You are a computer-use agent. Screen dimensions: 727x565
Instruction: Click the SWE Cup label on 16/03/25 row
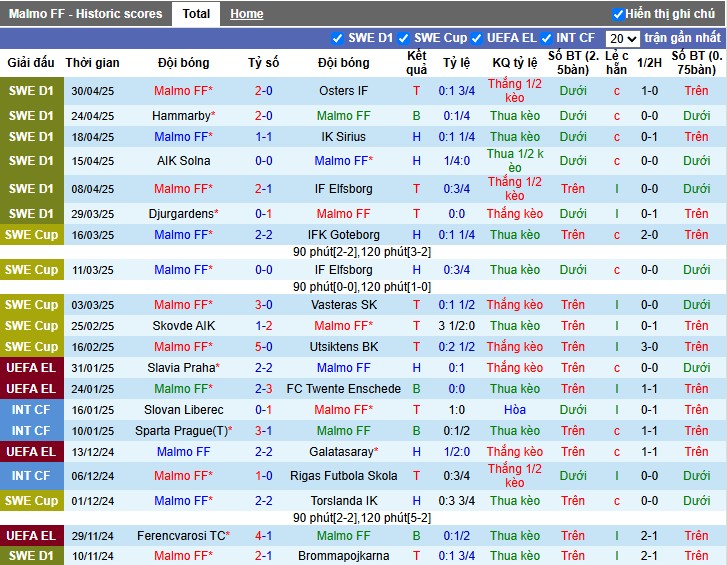(x=31, y=235)
